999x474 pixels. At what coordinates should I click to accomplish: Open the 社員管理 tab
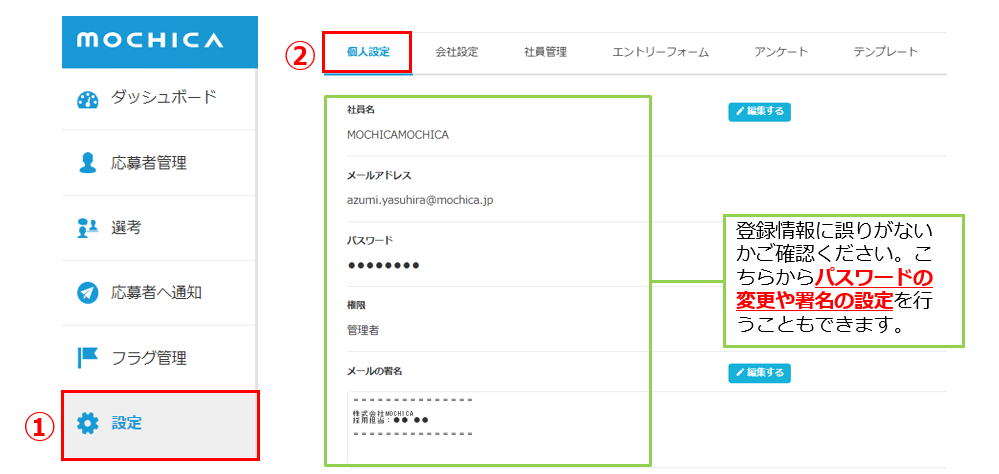point(545,52)
